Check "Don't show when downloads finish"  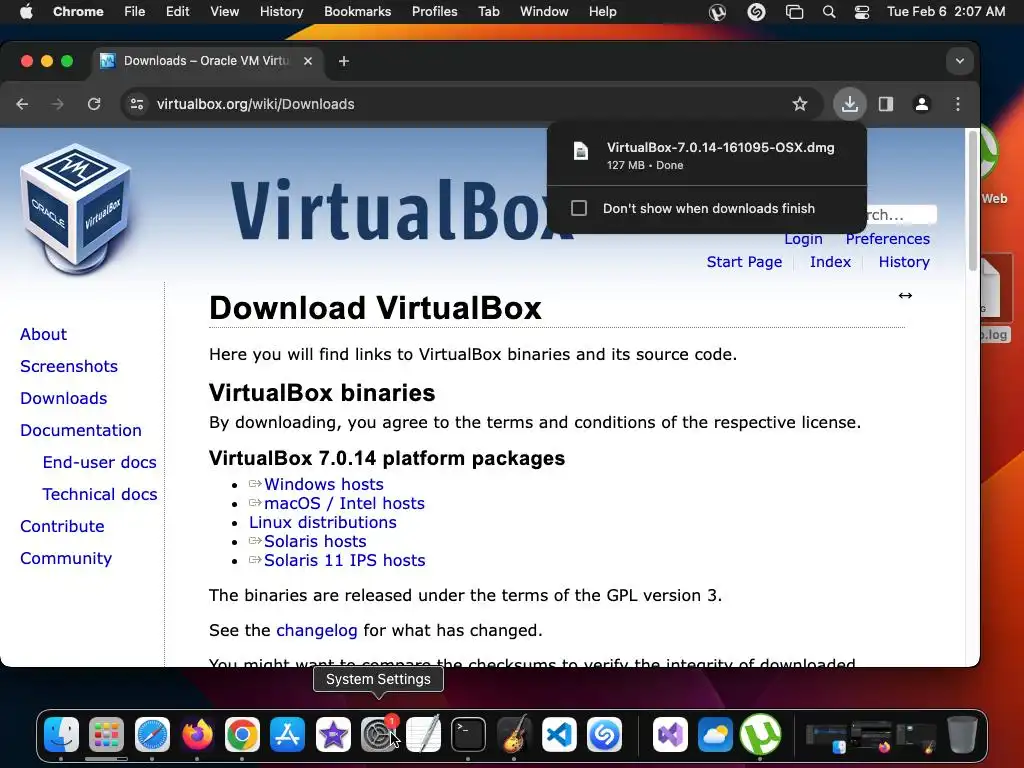pos(579,208)
